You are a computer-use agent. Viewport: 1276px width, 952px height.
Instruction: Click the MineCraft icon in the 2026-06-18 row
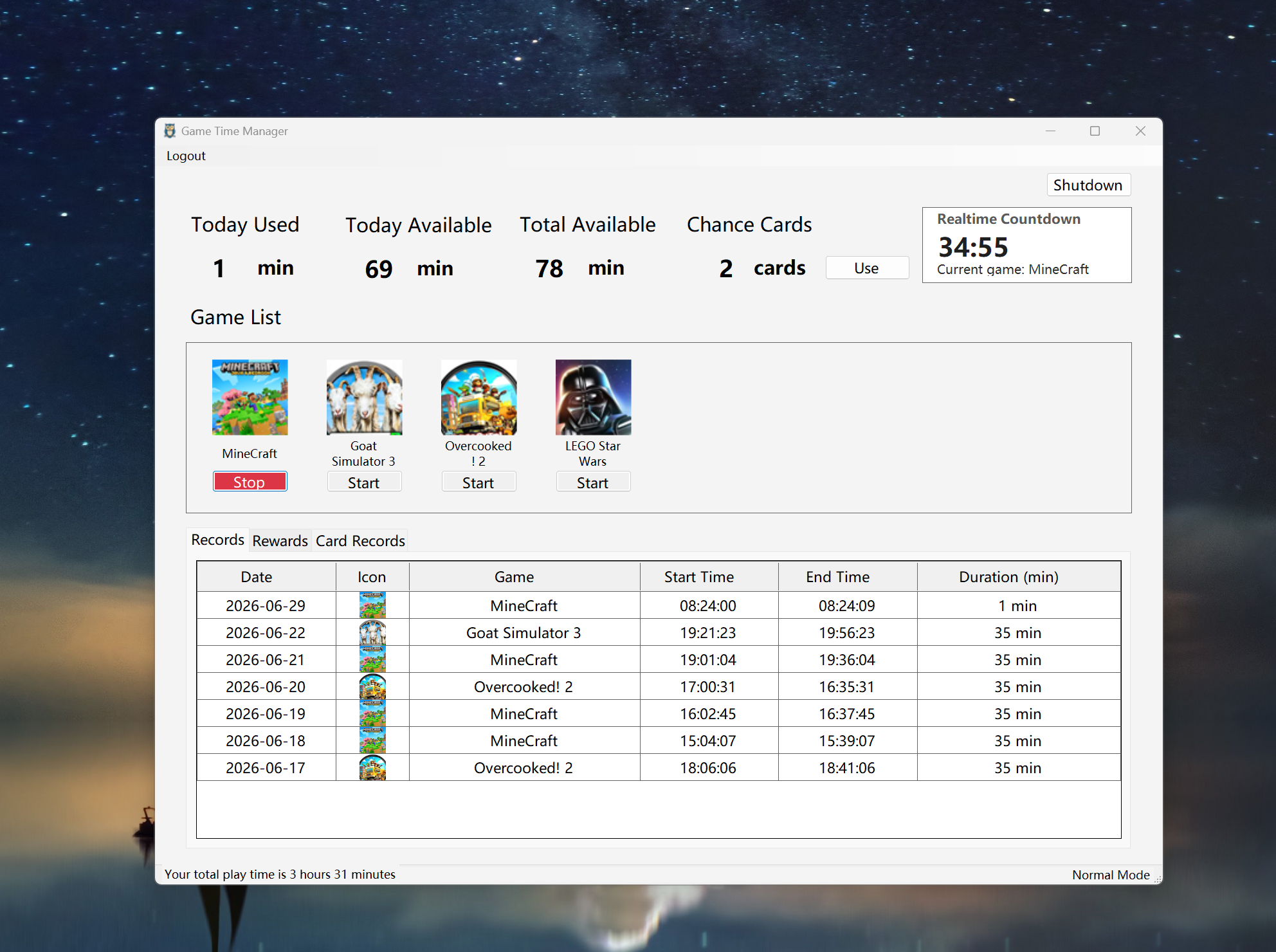tap(372, 740)
